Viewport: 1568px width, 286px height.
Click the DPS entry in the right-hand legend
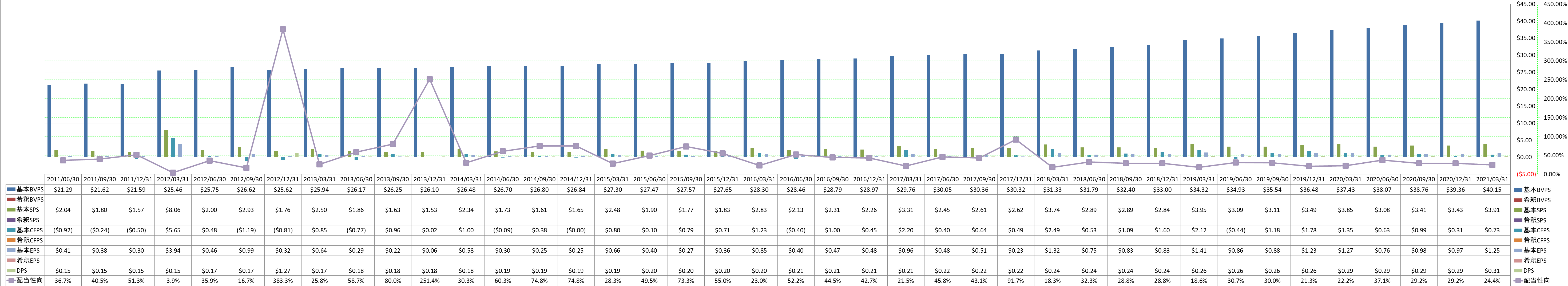1525,270
